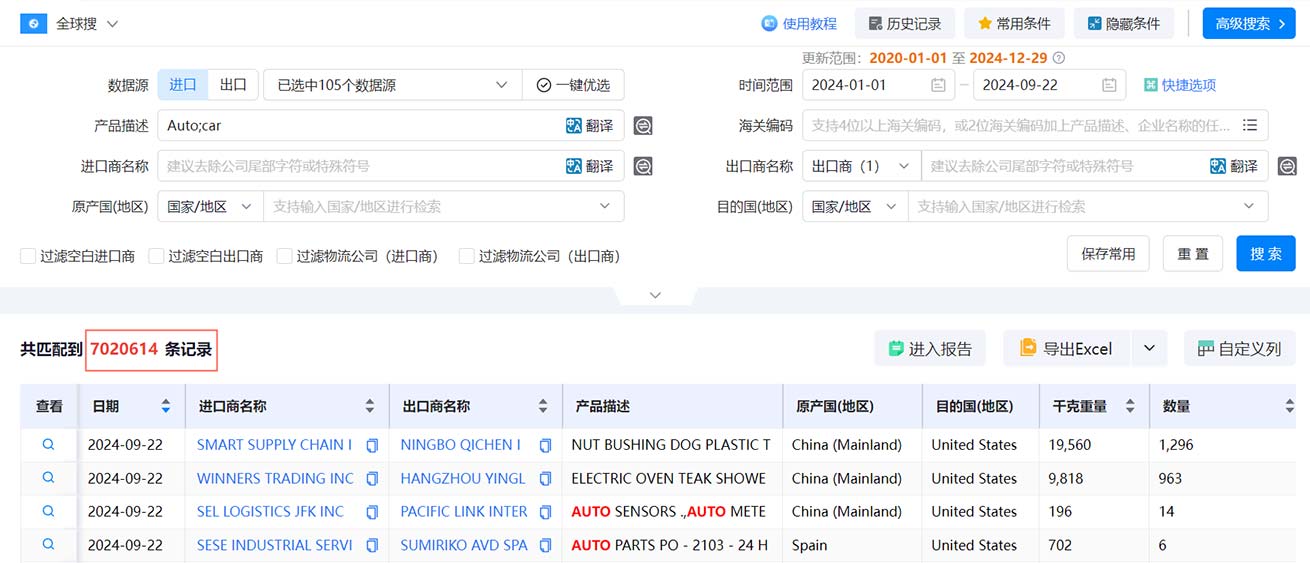Select the 进口 import tab

[183, 85]
